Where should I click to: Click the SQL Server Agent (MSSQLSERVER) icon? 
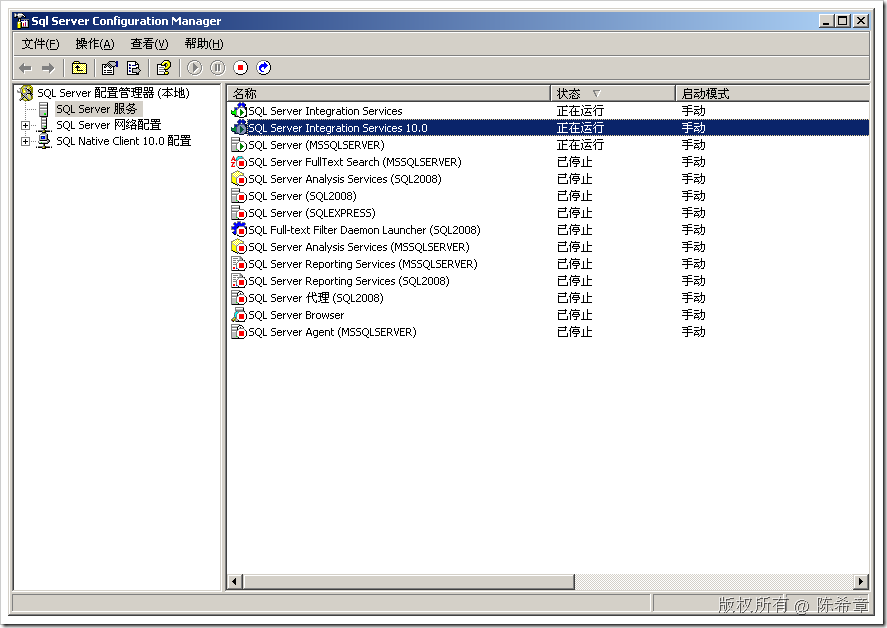[239, 332]
